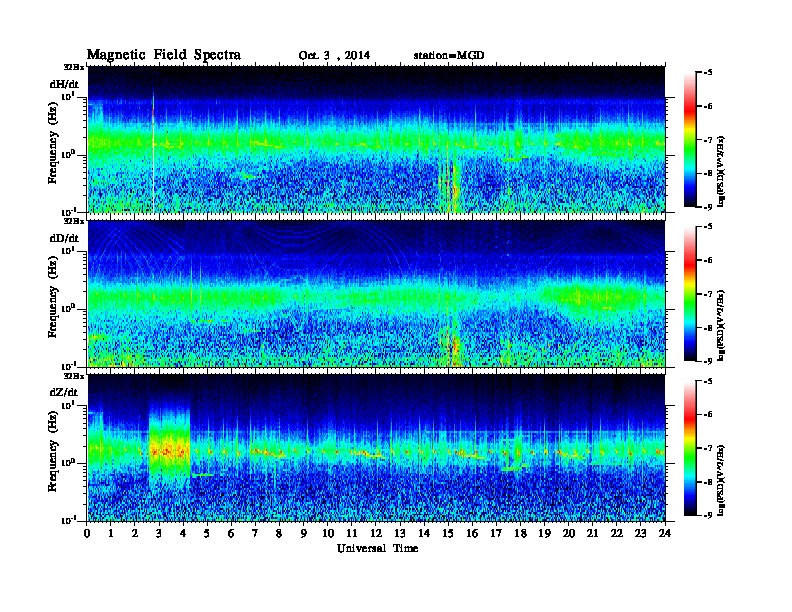The height and width of the screenshot is (612, 792).
Task: Click the hour "5" tick label
Action: (x=207, y=534)
